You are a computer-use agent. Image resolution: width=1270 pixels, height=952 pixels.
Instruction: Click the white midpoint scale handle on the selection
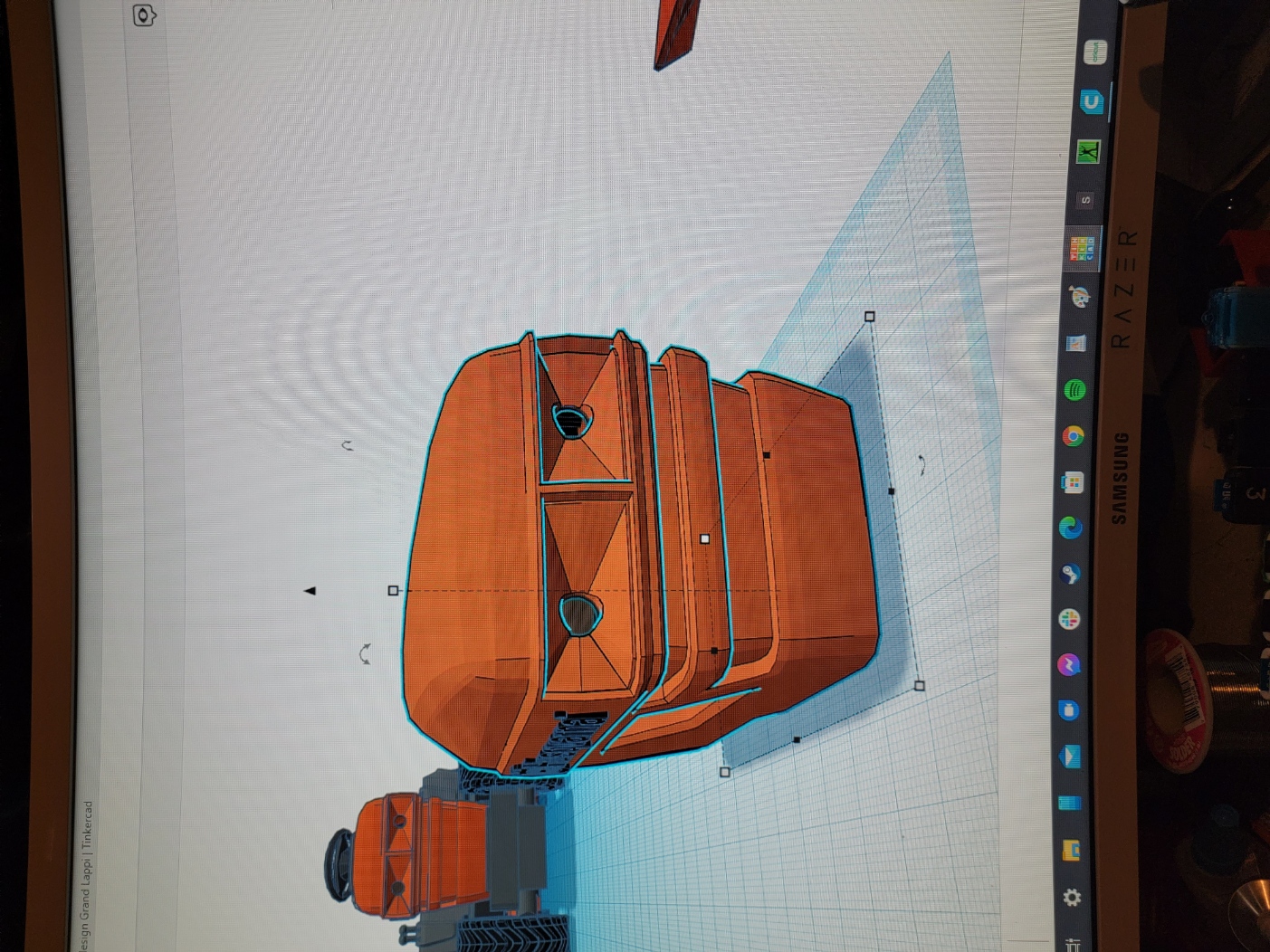(x=704, y=540)
